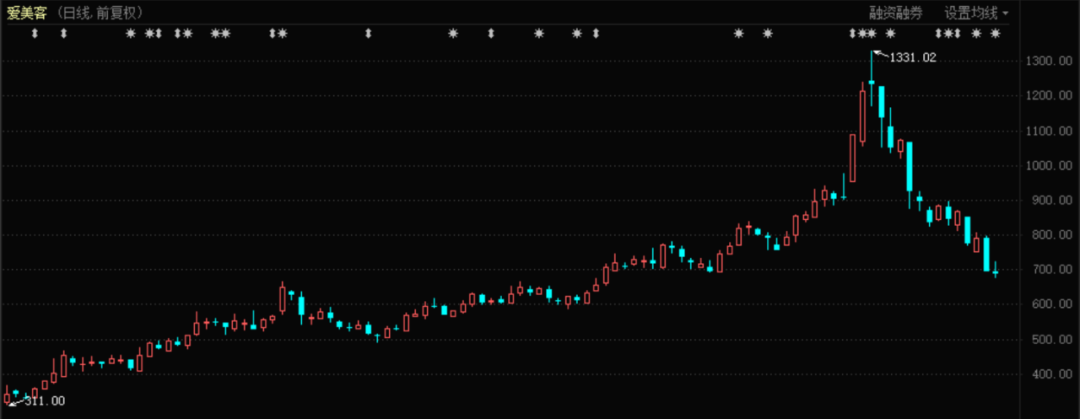This screenshot has height=419, width=1080.
Task: Click the 1300.00 price axis label
Action: point(1050,61)
